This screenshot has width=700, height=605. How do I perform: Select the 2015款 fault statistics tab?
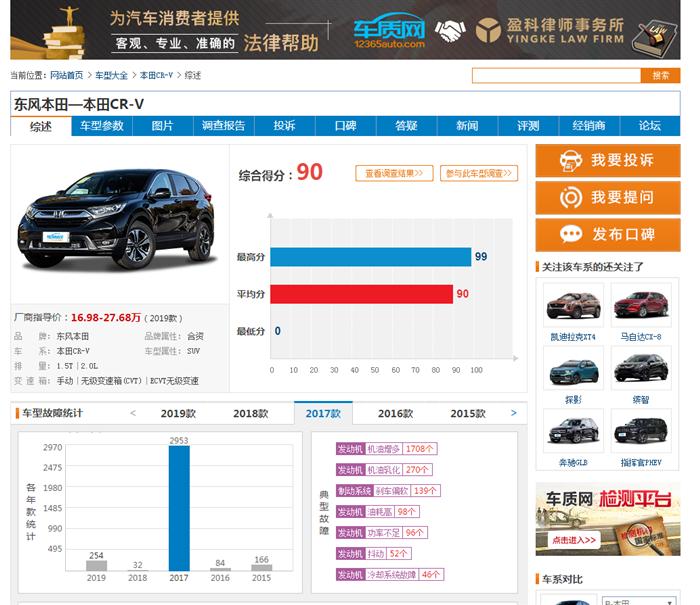(468, 414)
